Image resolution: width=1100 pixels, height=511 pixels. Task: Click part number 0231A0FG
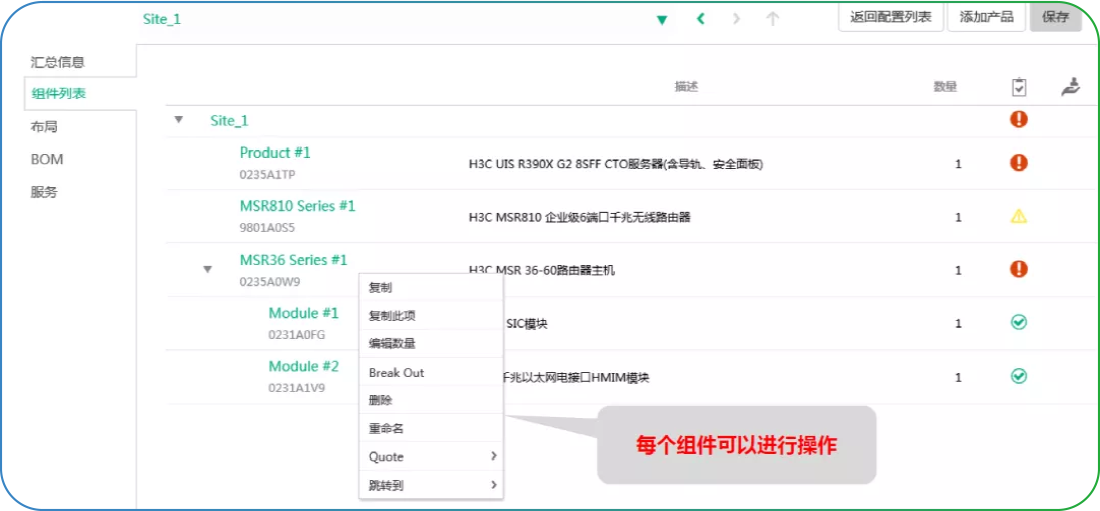coord(297,335)
